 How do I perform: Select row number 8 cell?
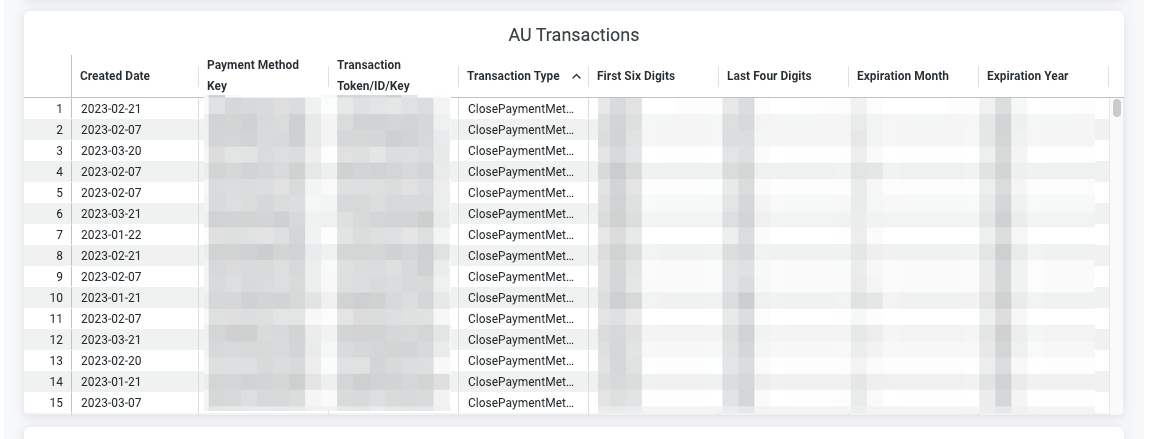48,255
